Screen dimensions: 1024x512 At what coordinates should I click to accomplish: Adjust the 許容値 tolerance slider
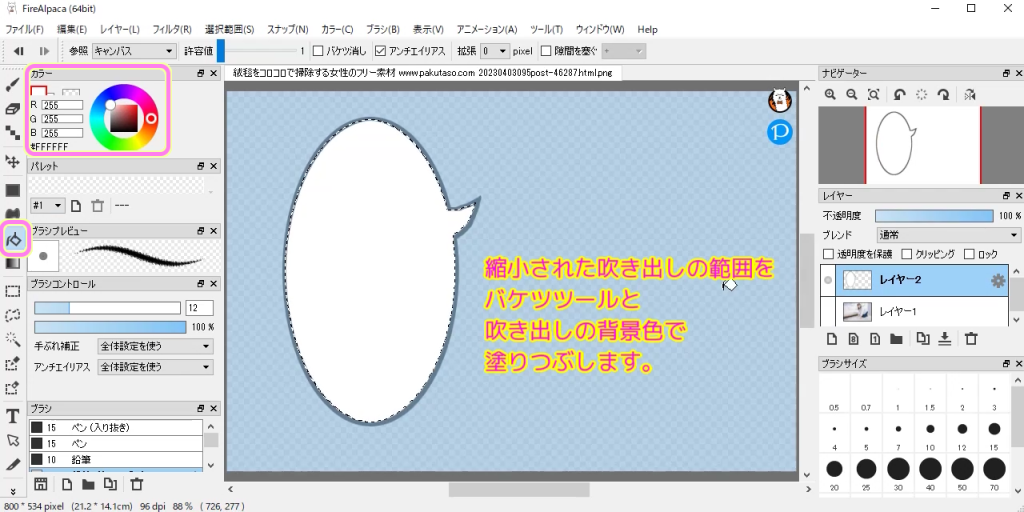coord(257,51)
